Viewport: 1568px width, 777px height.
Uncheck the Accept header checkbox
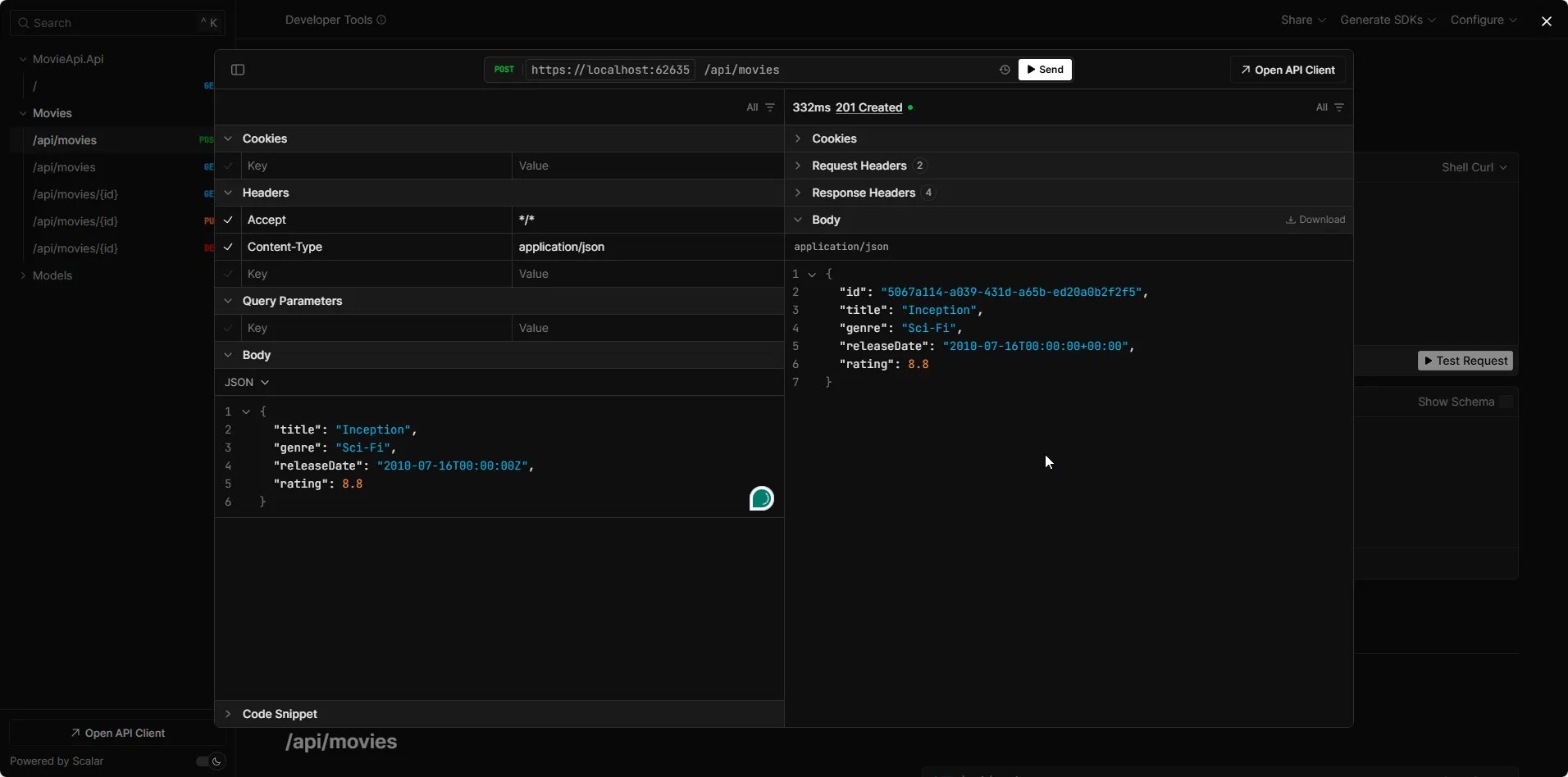click(x=228, y=220)
